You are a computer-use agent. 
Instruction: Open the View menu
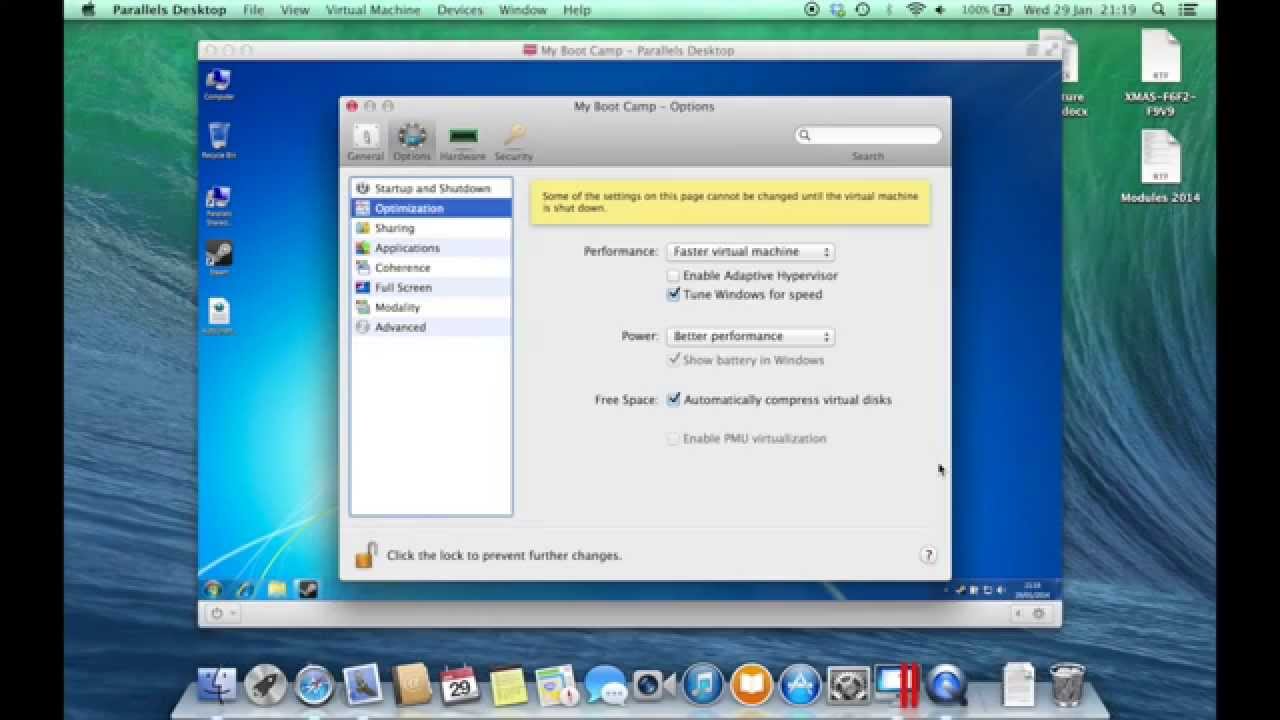point(295,10)
